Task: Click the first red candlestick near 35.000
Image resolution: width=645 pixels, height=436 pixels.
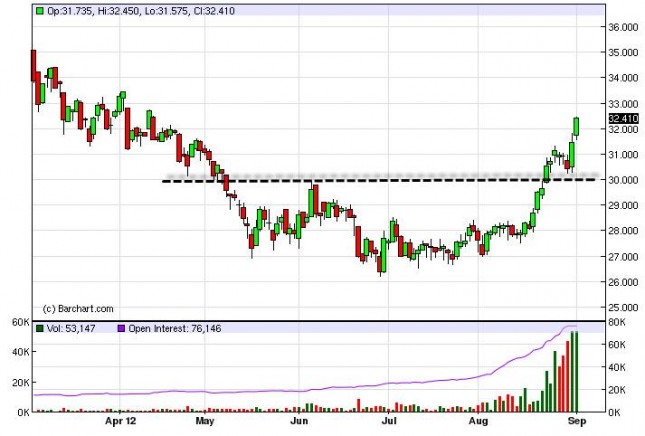Action: point(33,66)
